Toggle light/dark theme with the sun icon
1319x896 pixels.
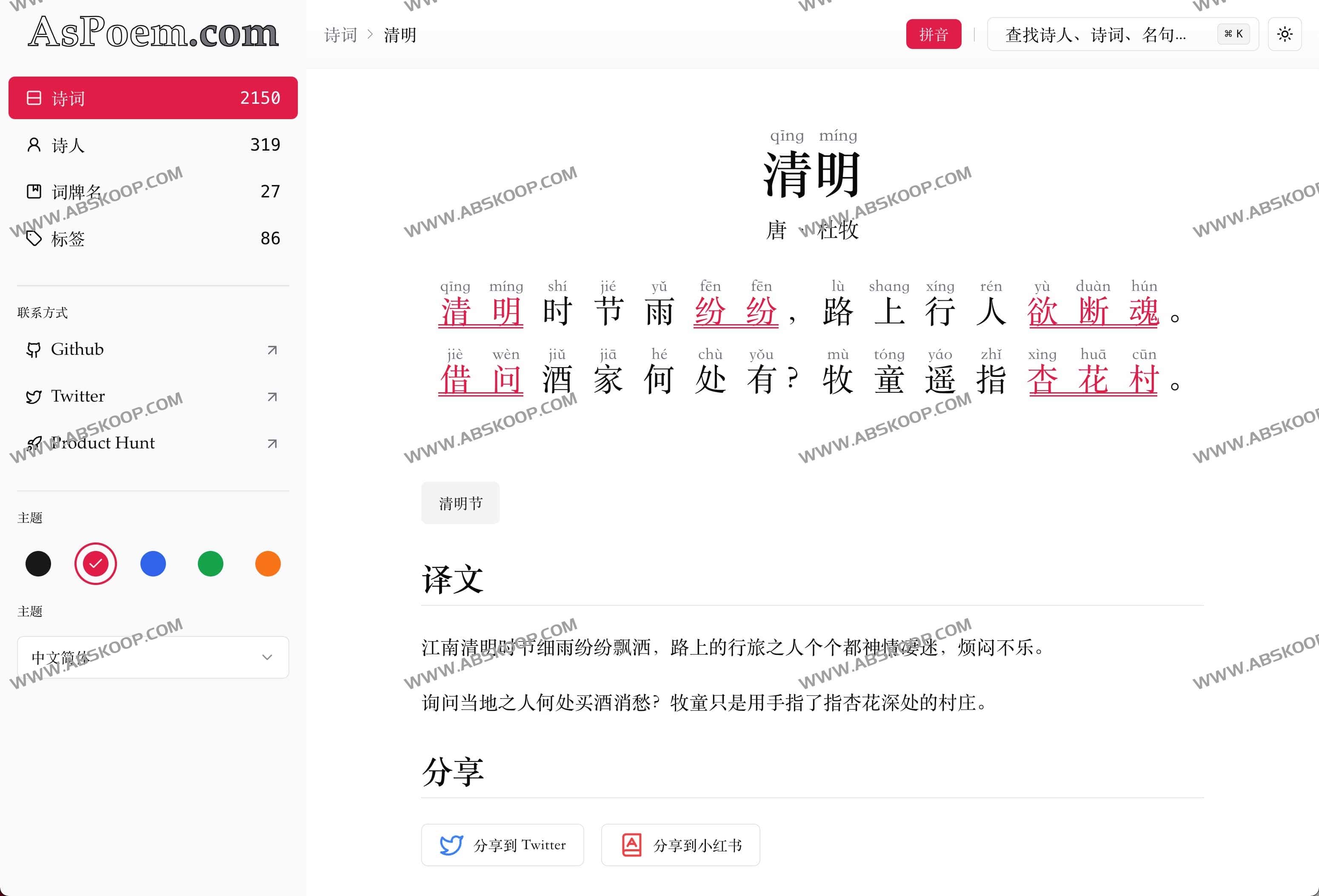[1284, 34]
